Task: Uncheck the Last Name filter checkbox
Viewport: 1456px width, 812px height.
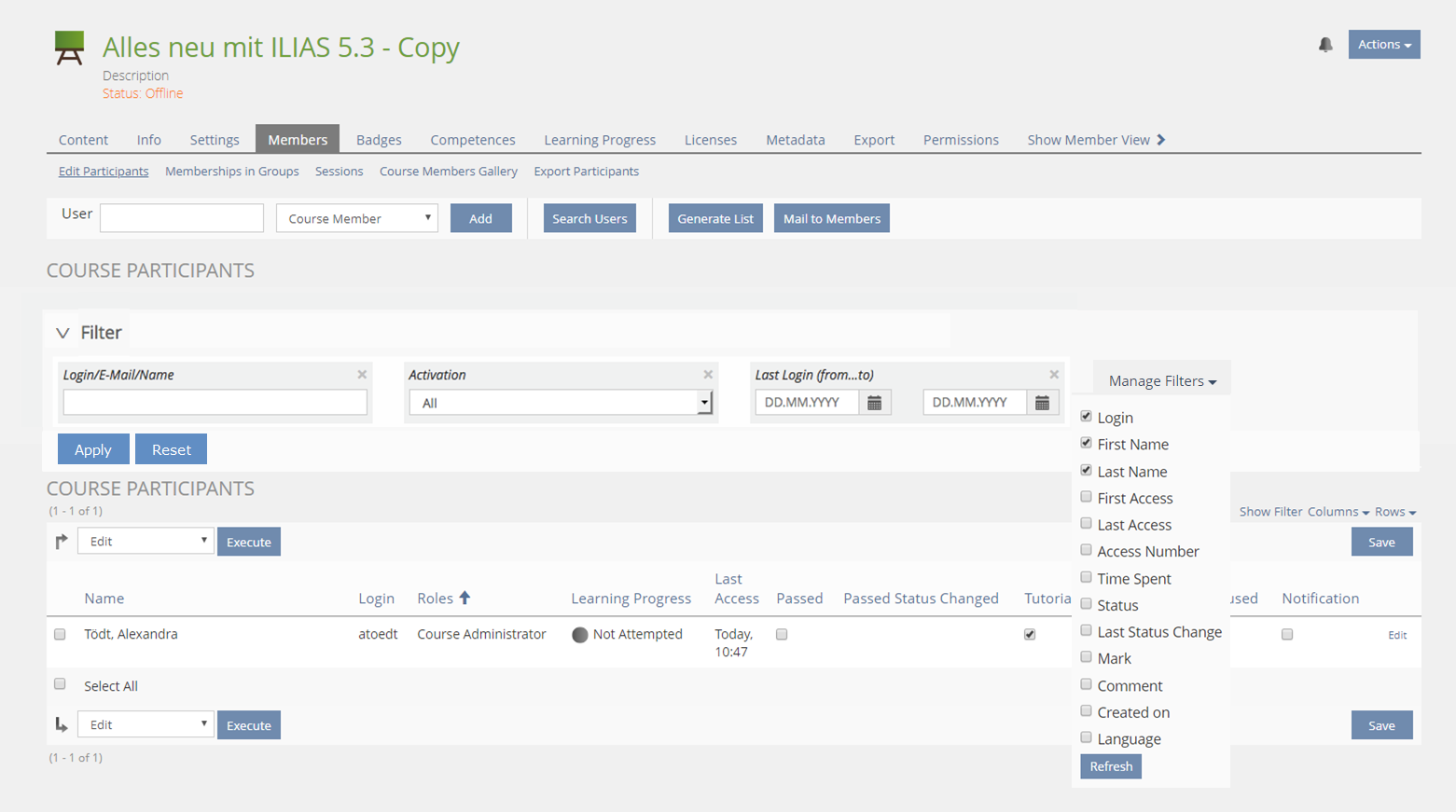Action: pyautogui.click(x=1086, y=471)
